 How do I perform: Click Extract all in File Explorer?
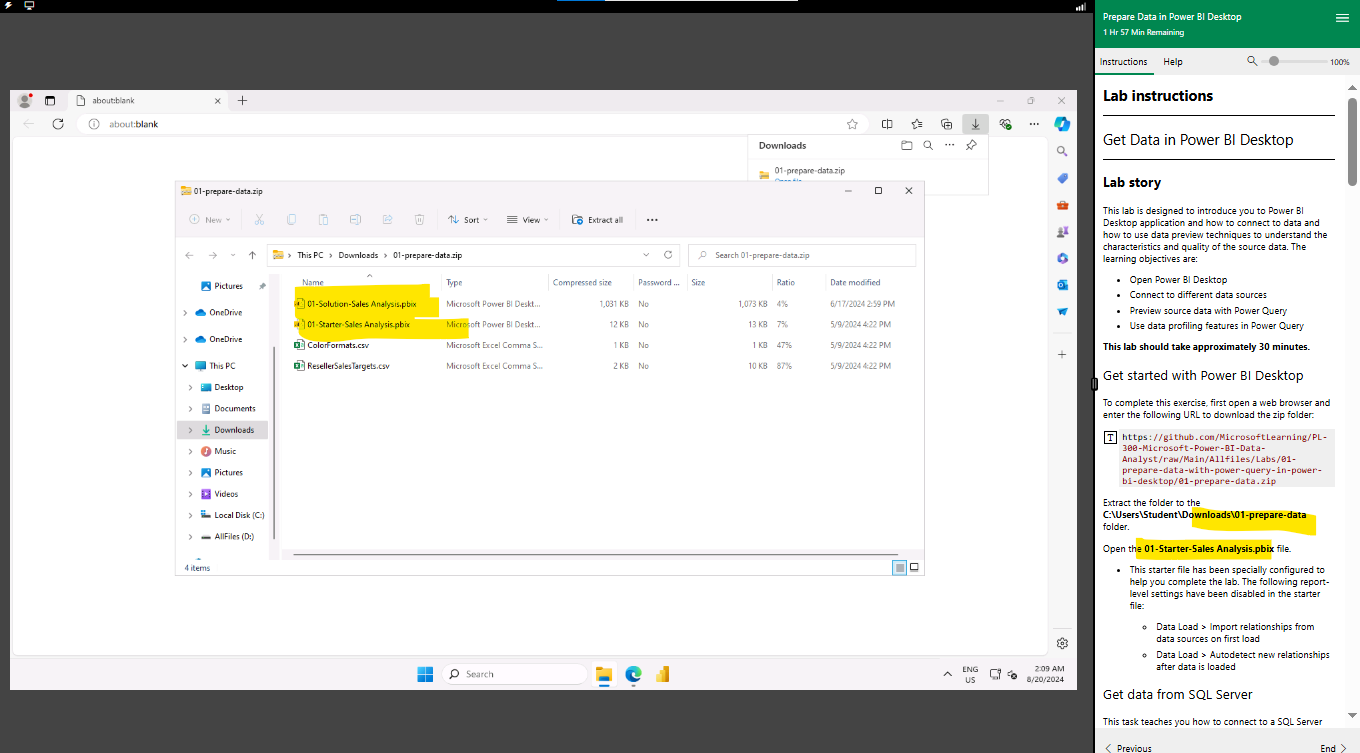pos(598,220)
